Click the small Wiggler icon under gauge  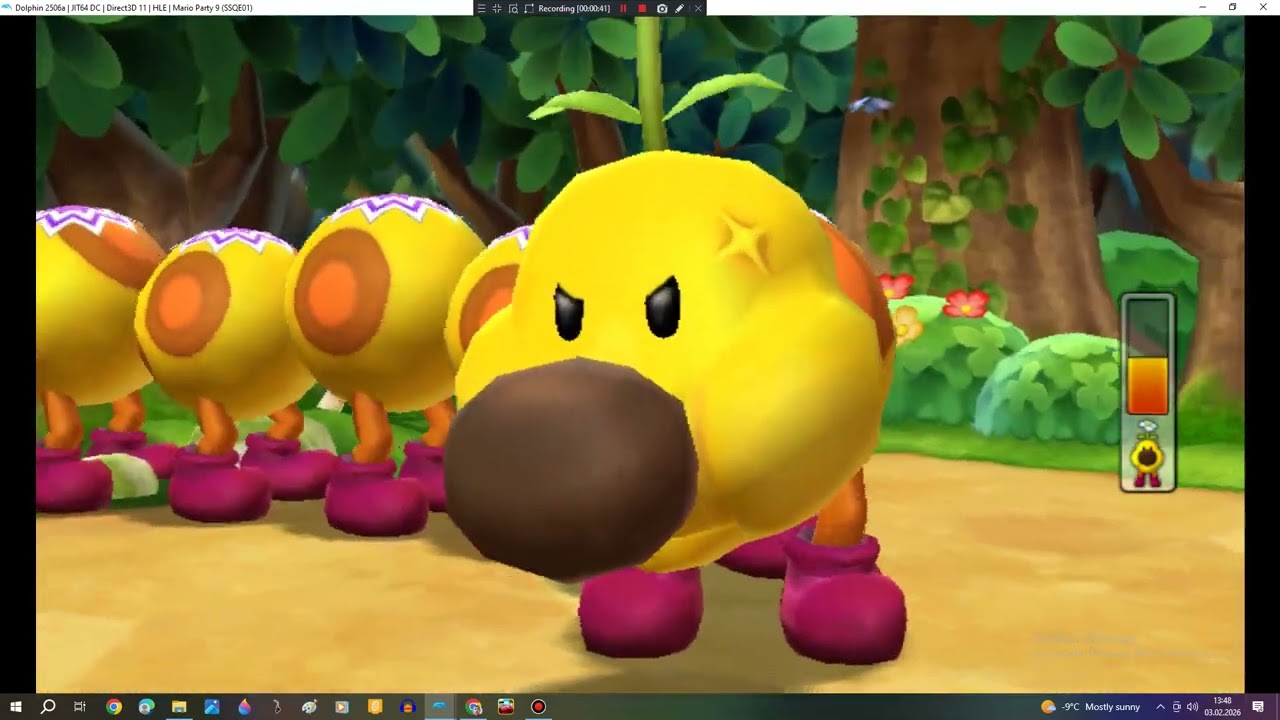[x=1148, y=454]
